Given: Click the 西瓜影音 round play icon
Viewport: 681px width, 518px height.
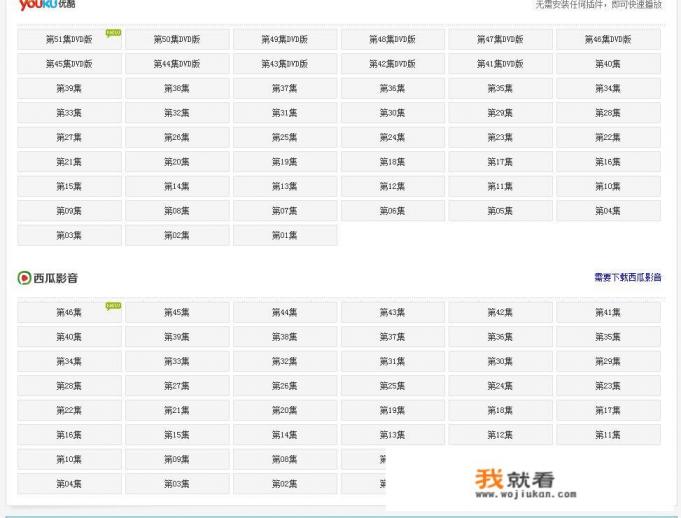Looking at the screenshot, I should coord(24,278).
